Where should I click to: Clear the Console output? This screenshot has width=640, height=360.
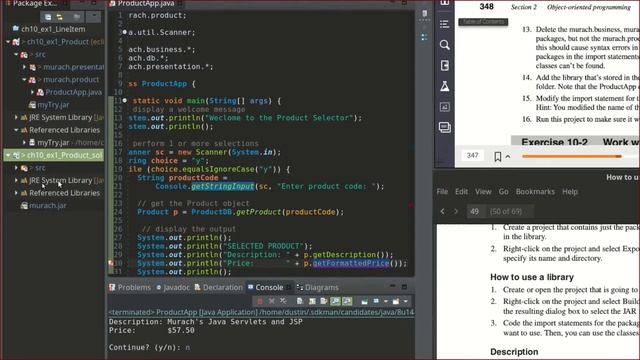point(300,301)
